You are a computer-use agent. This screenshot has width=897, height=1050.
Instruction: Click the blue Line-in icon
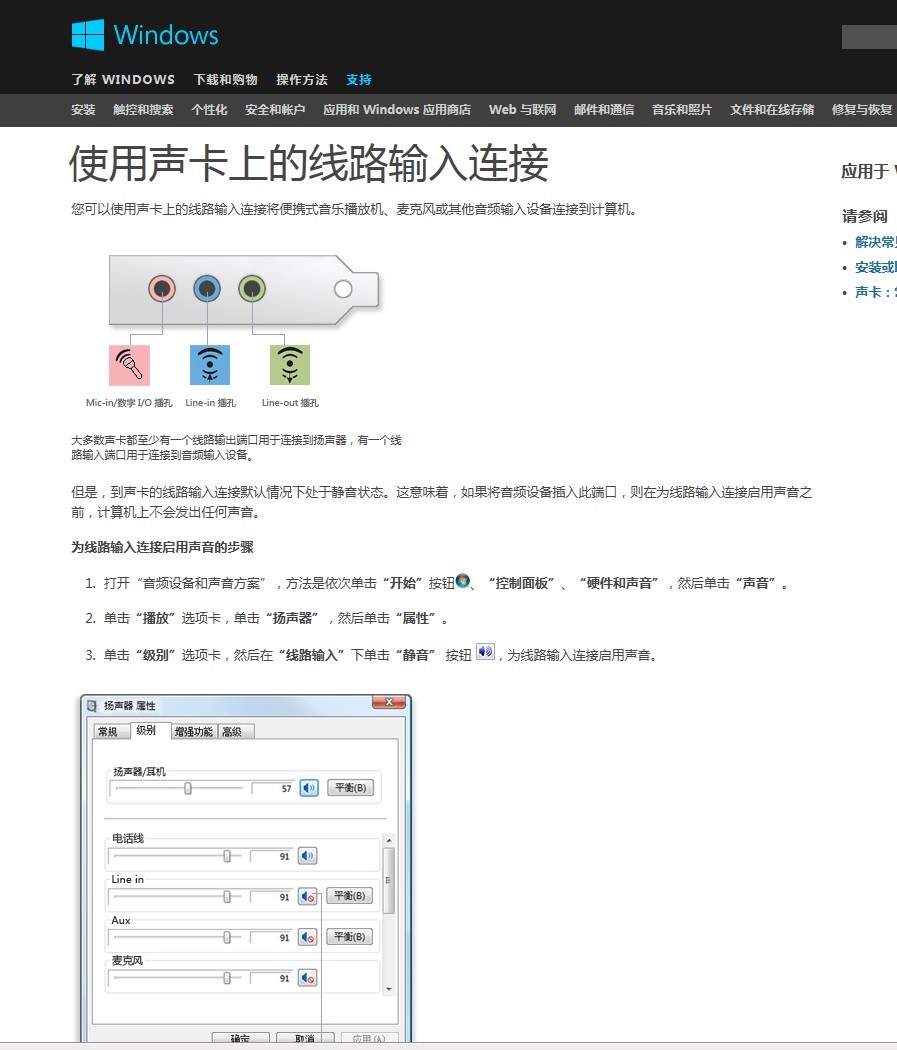[x=210, y=365]
